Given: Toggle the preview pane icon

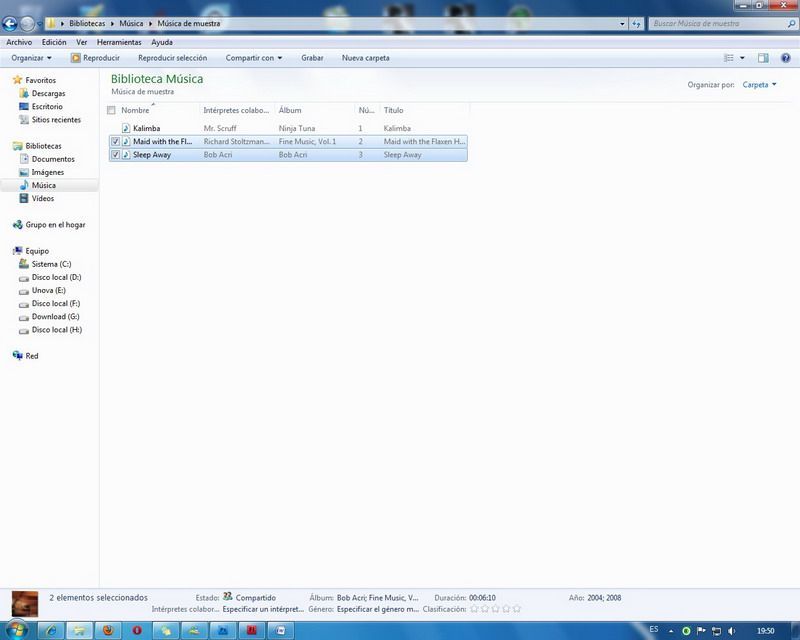Looking at the screenshot, I should coord(763,58).
